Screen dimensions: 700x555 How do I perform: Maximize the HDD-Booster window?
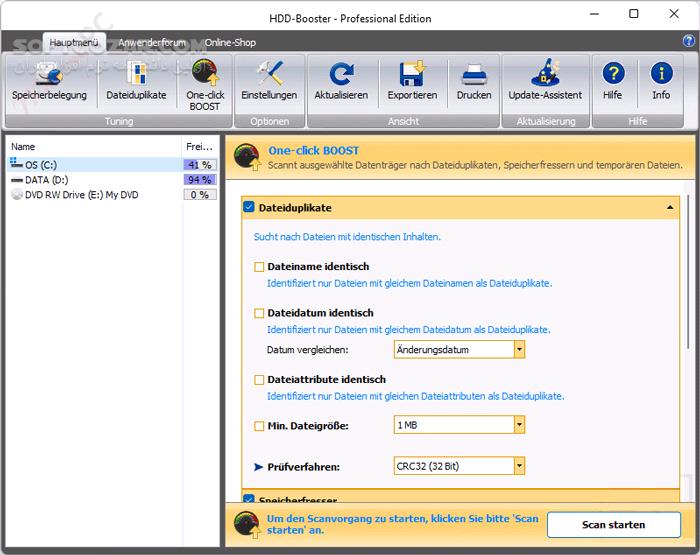pyautogui.click(x=633, y=14)
